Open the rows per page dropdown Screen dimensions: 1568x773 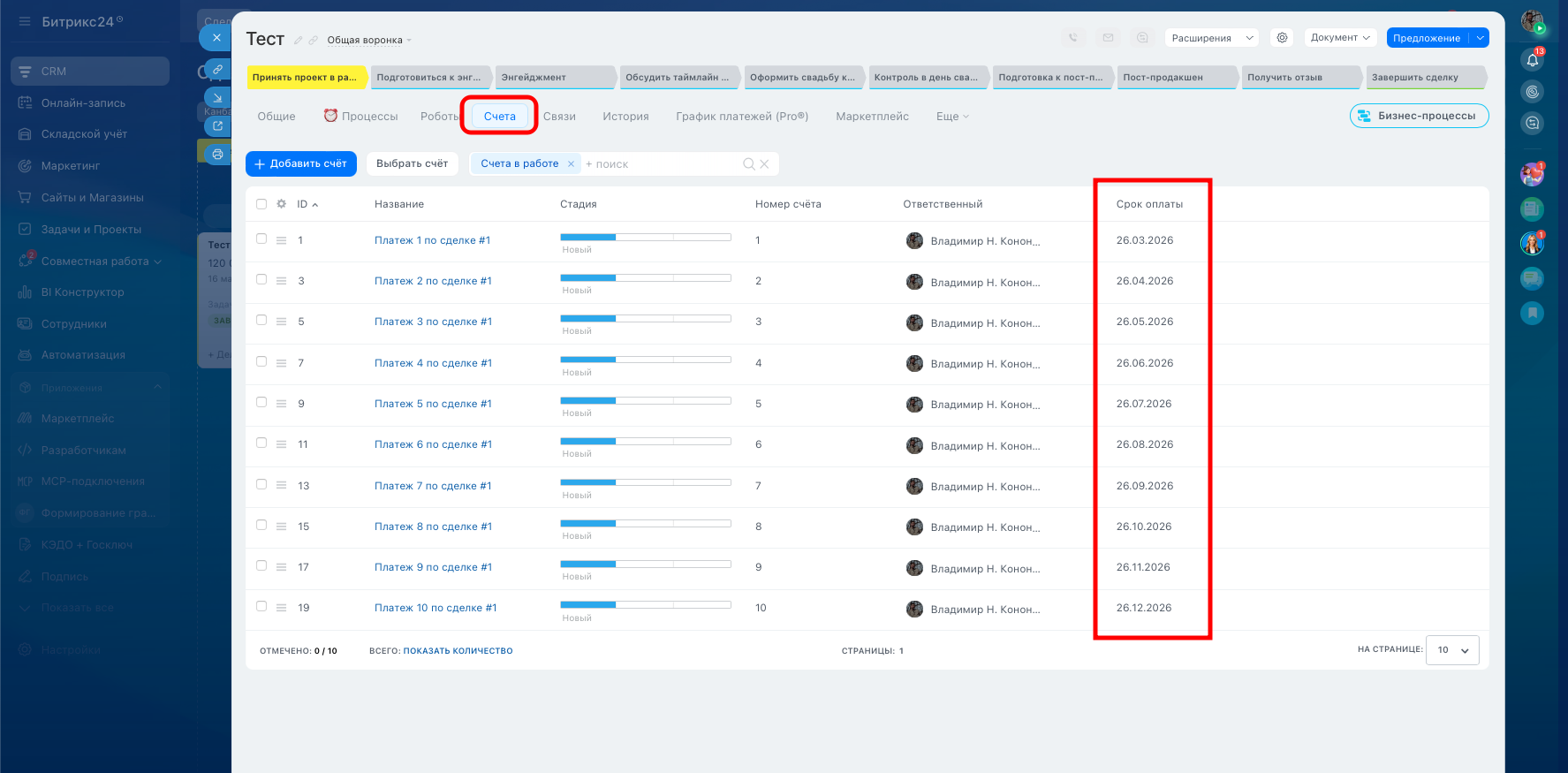pyautogui.click(x=1452, y=650)
